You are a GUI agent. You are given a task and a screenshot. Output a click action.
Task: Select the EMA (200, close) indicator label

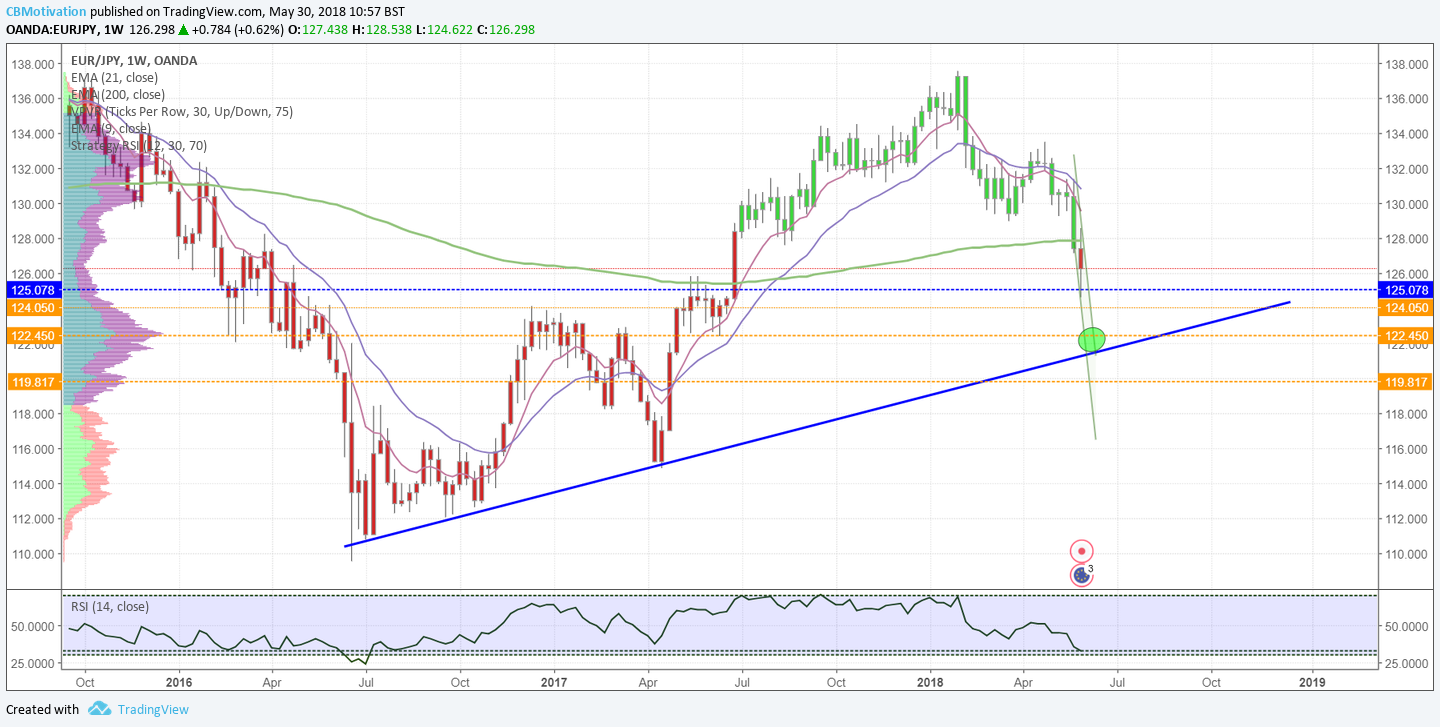pos(118,95)
